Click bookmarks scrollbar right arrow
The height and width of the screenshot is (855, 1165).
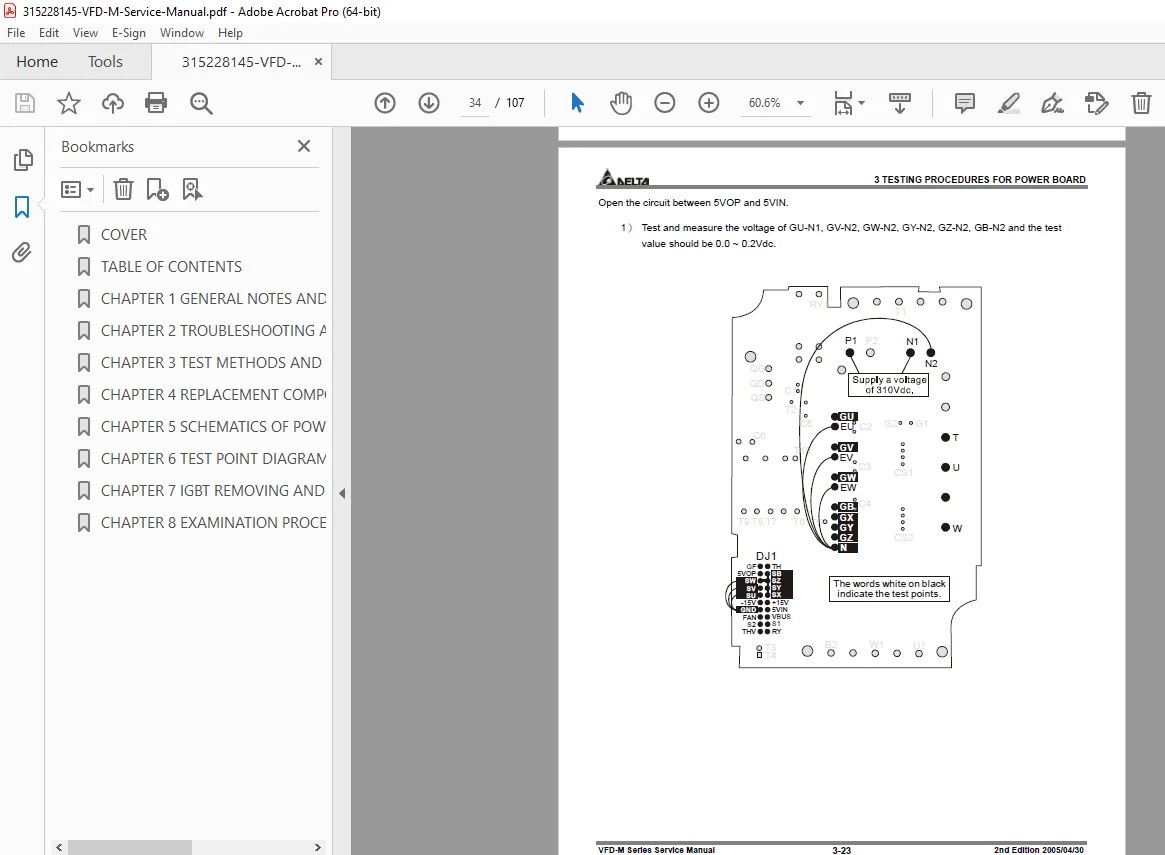[318, 848]
